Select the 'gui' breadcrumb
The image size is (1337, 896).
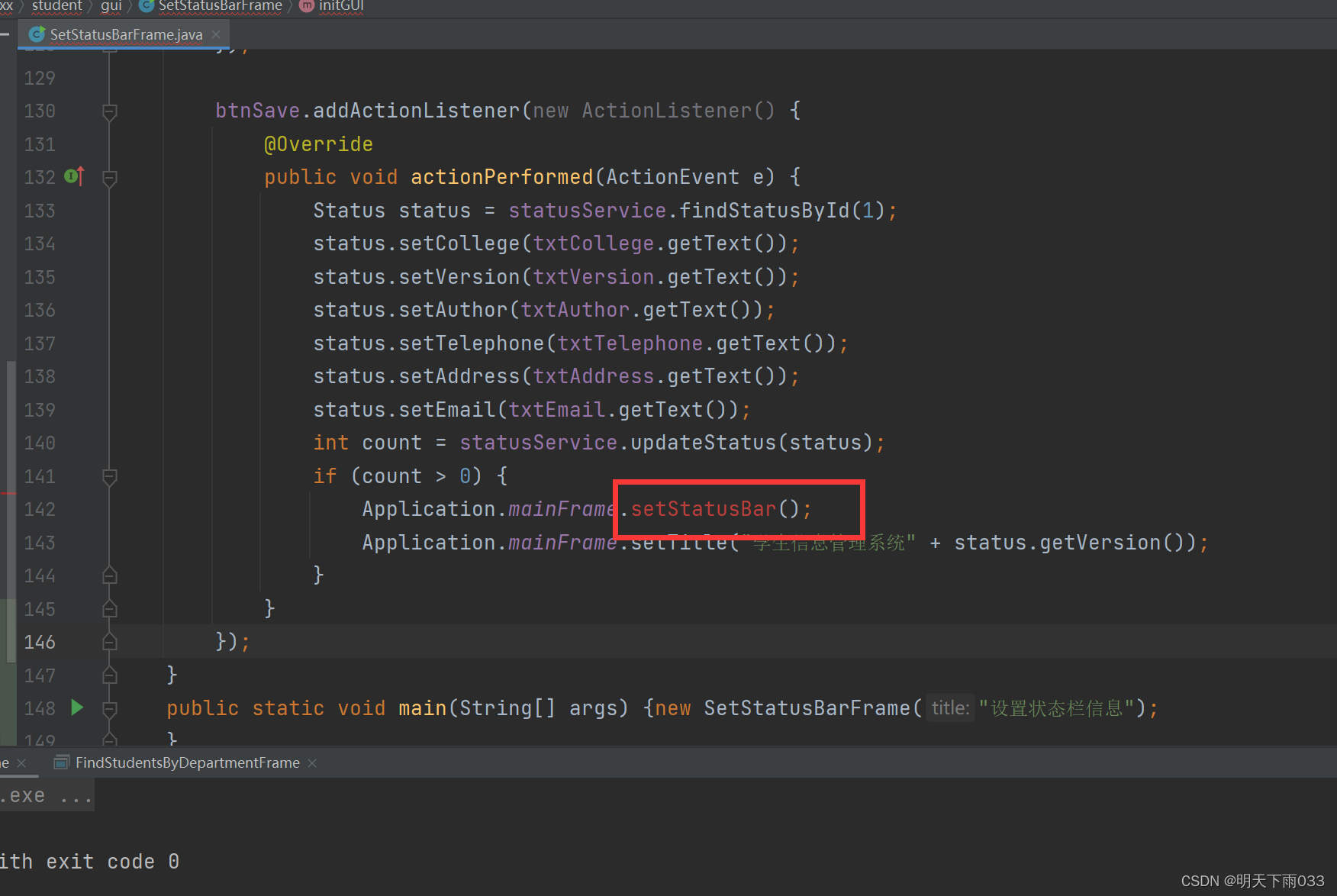tap(111, 6)
